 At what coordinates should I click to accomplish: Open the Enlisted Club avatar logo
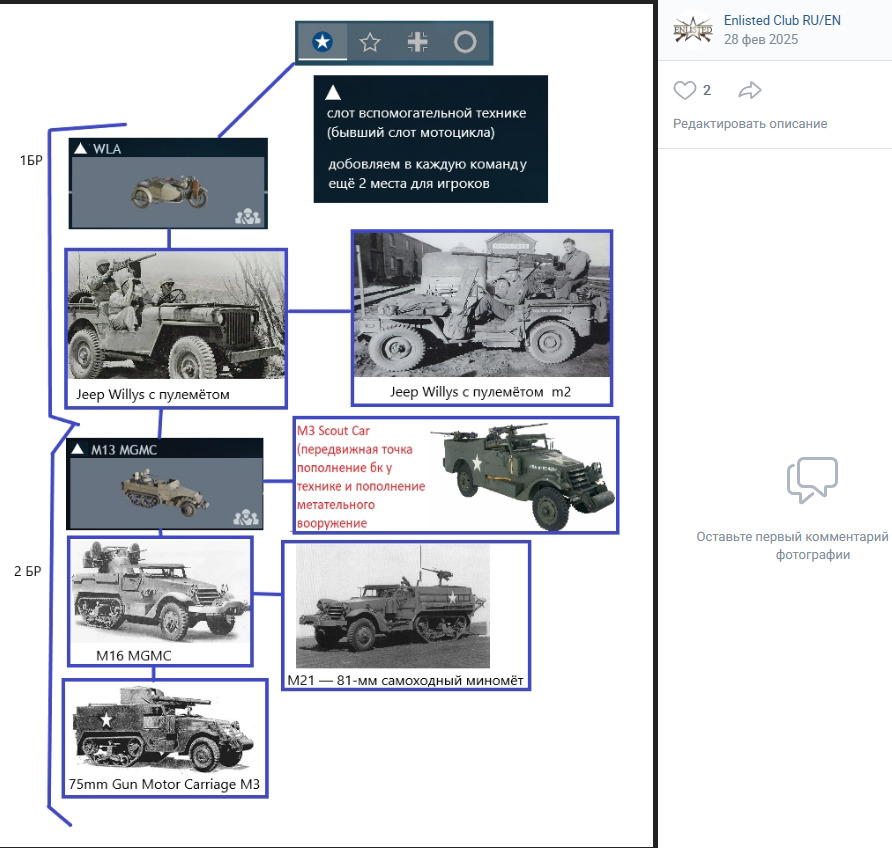click(692, 30)
